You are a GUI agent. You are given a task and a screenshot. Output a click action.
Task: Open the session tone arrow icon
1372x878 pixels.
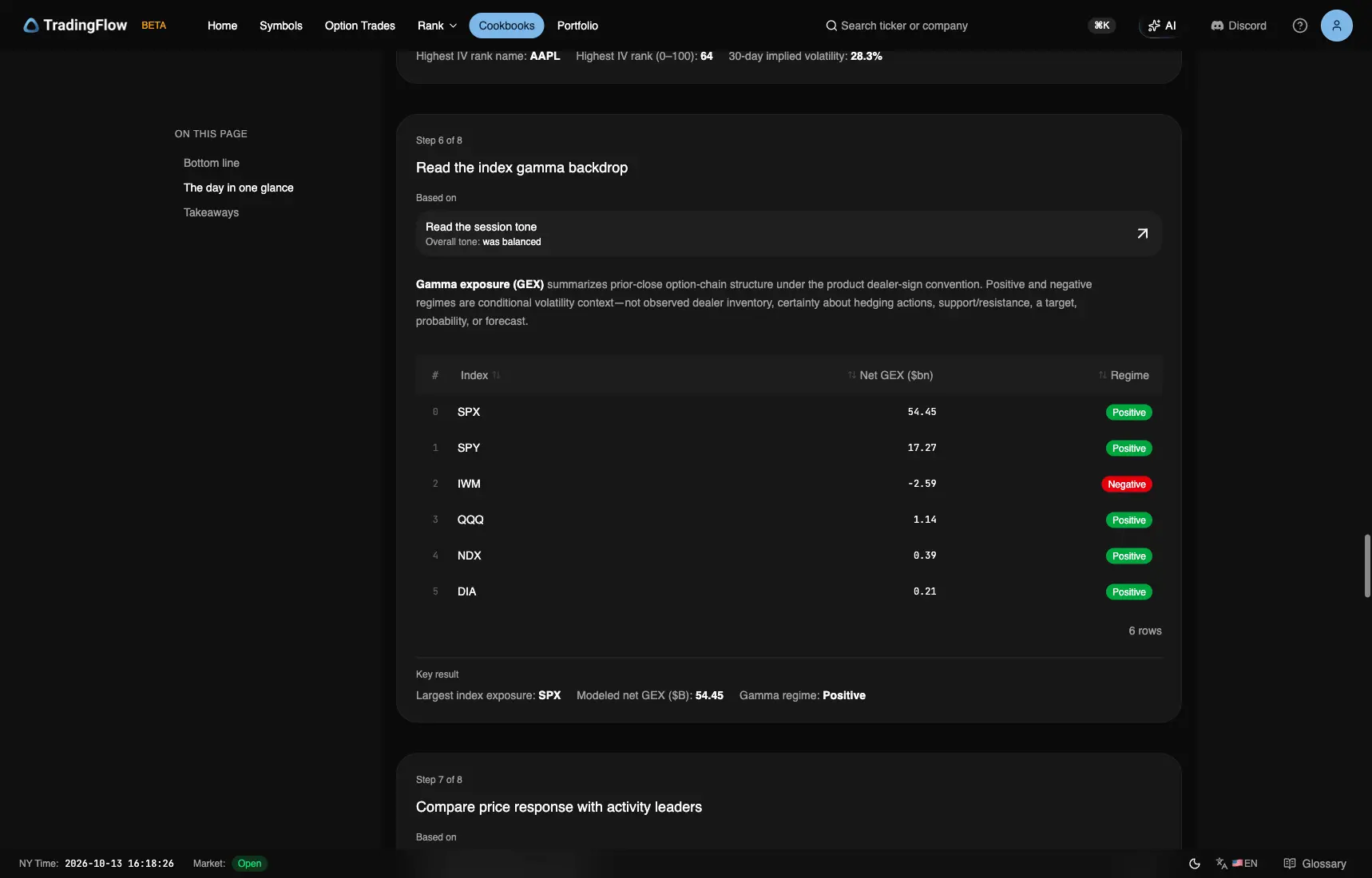pyautogui.click(x=1142, y=233)
